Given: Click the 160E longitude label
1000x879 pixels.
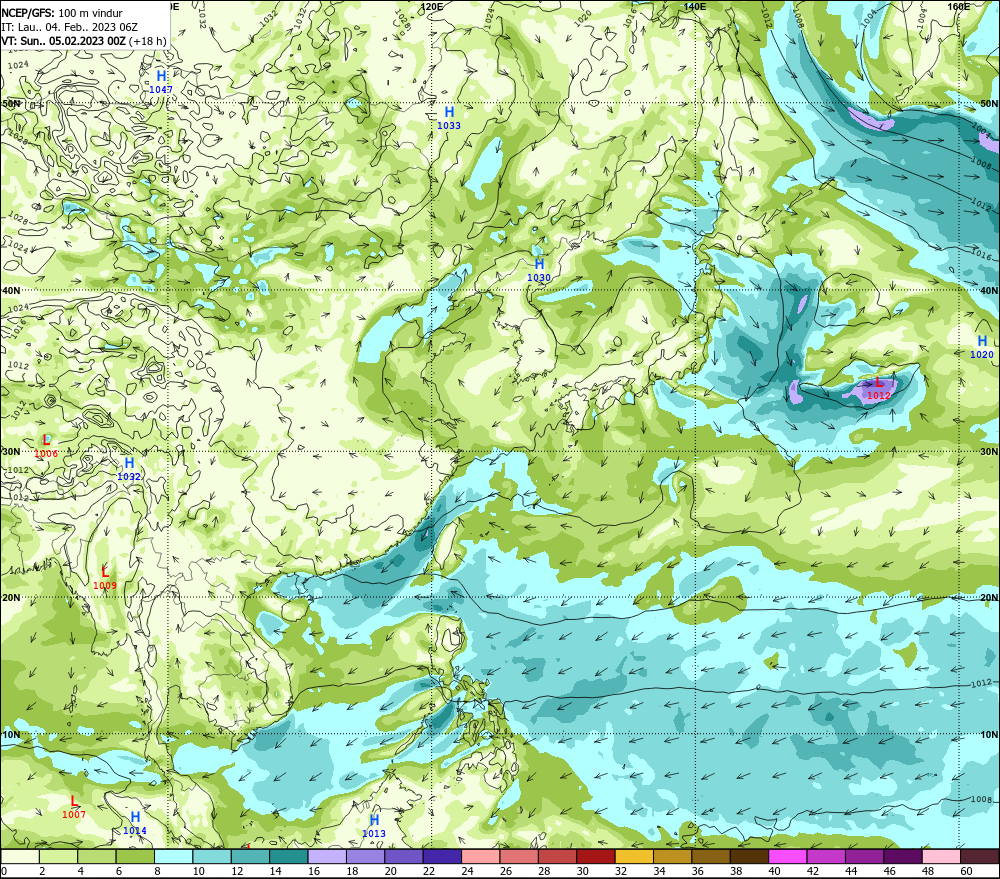Looking at the screenshot, I should [958, 6].
